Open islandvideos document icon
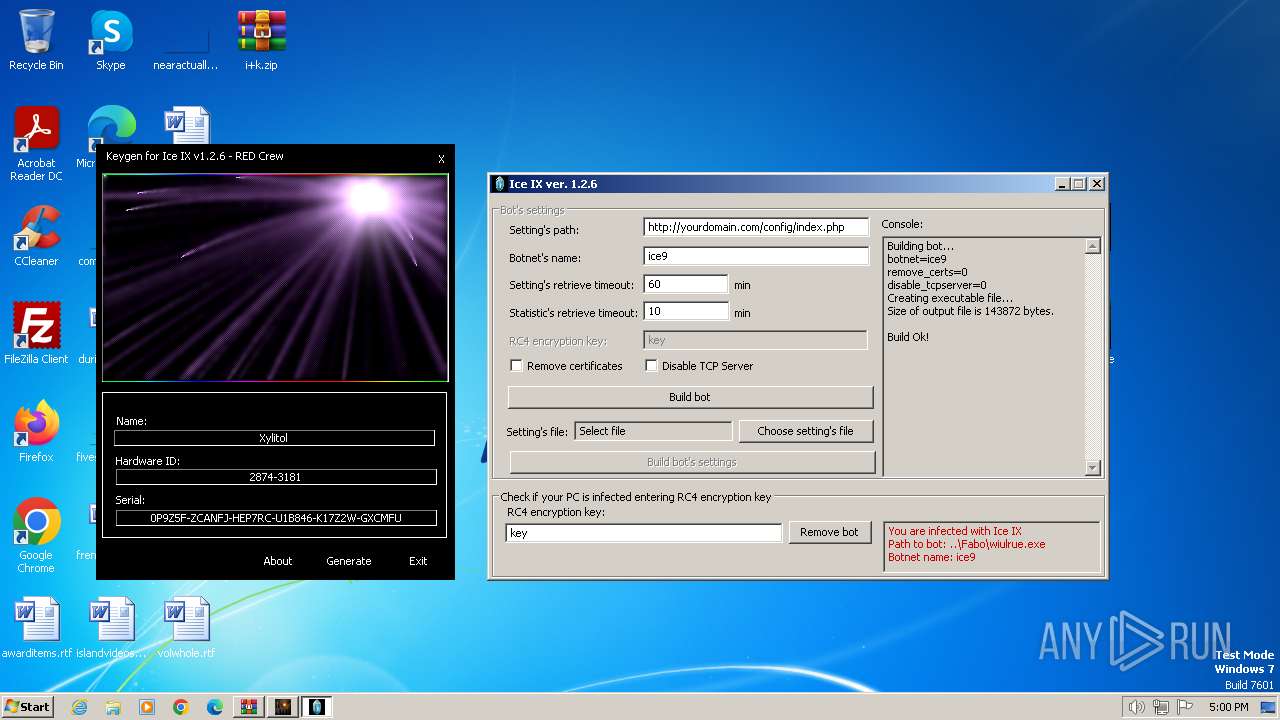This screenshot has height=720, width=1280. click(110, 628)
